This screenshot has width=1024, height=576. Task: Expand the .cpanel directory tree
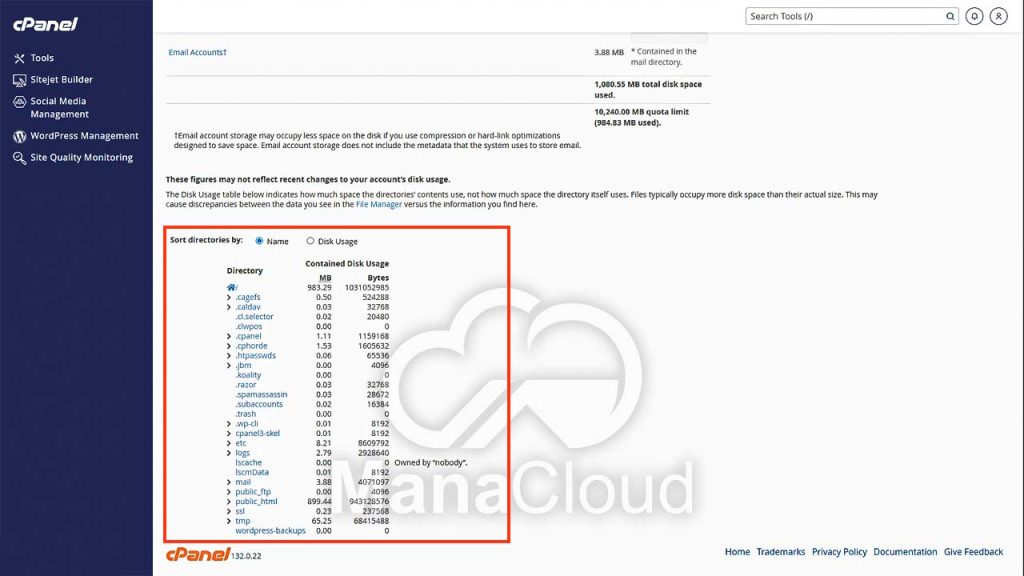tap(229, 336)
